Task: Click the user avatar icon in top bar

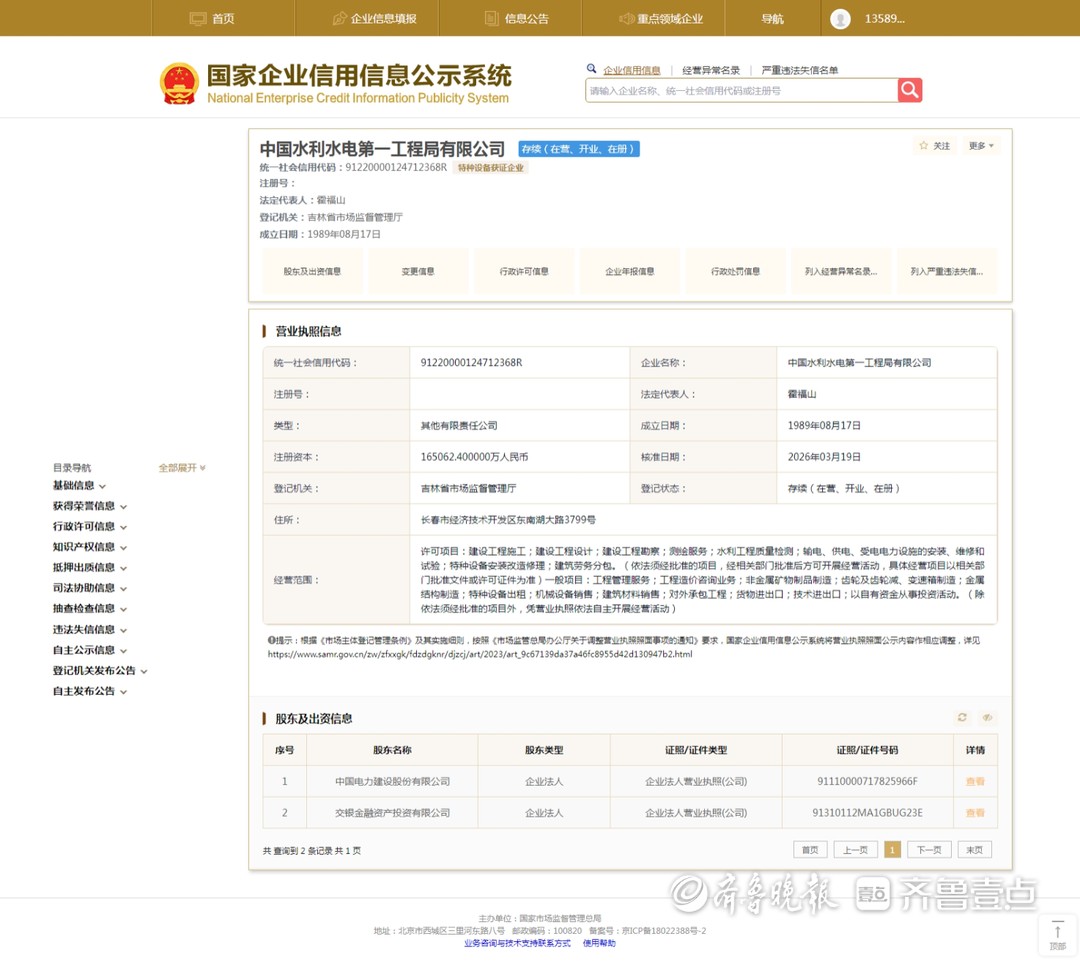Action: coord(840,19)
